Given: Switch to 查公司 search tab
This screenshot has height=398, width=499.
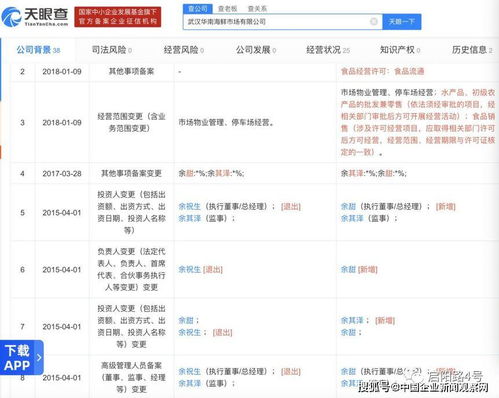Looking at the screenshot, I should point(198,9).
